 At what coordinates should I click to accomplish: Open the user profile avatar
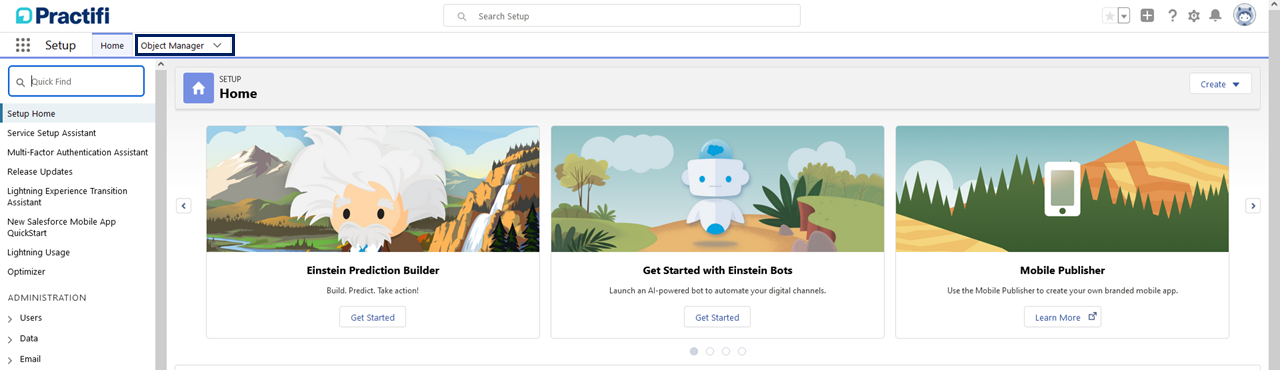pyautogui.click(x=1244, y=16)
